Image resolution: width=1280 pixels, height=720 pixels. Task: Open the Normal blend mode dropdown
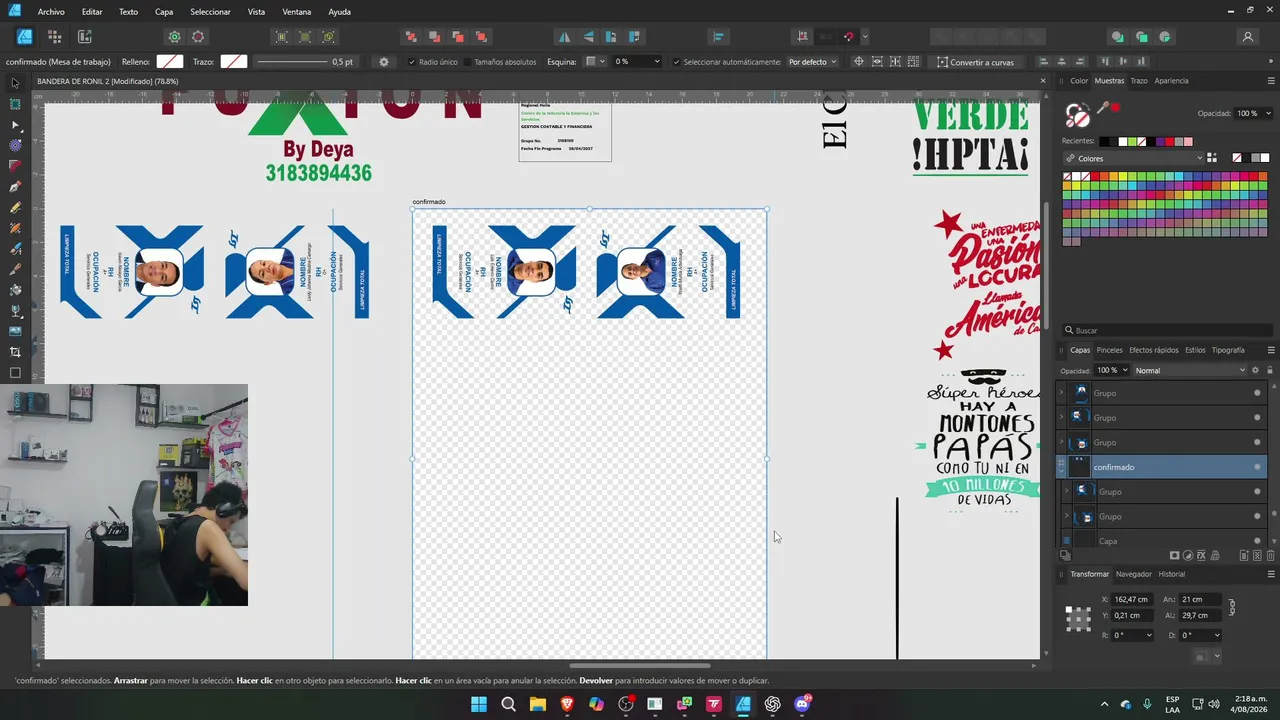click(1190, 370)
